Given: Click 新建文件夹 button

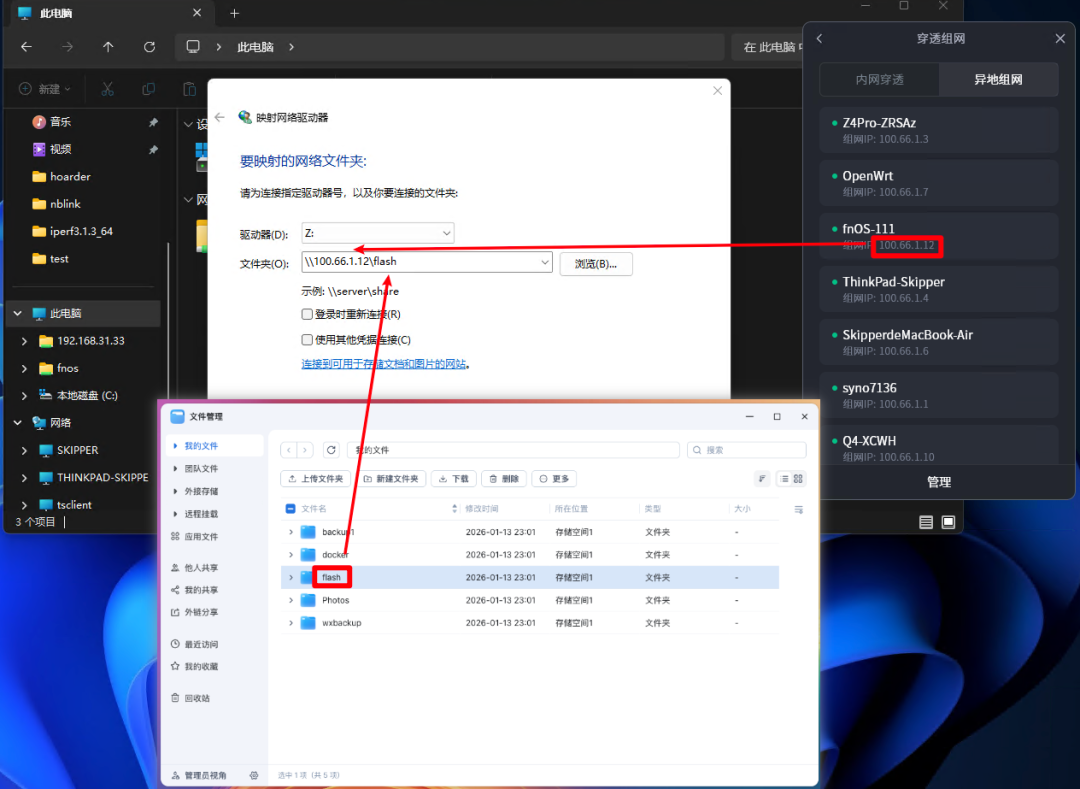Looking at the screenshot, I should coord(391,478).
